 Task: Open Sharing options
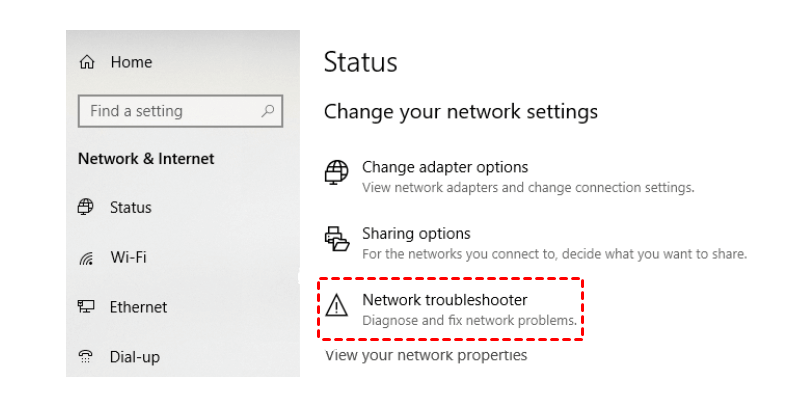tap(416, 234)
